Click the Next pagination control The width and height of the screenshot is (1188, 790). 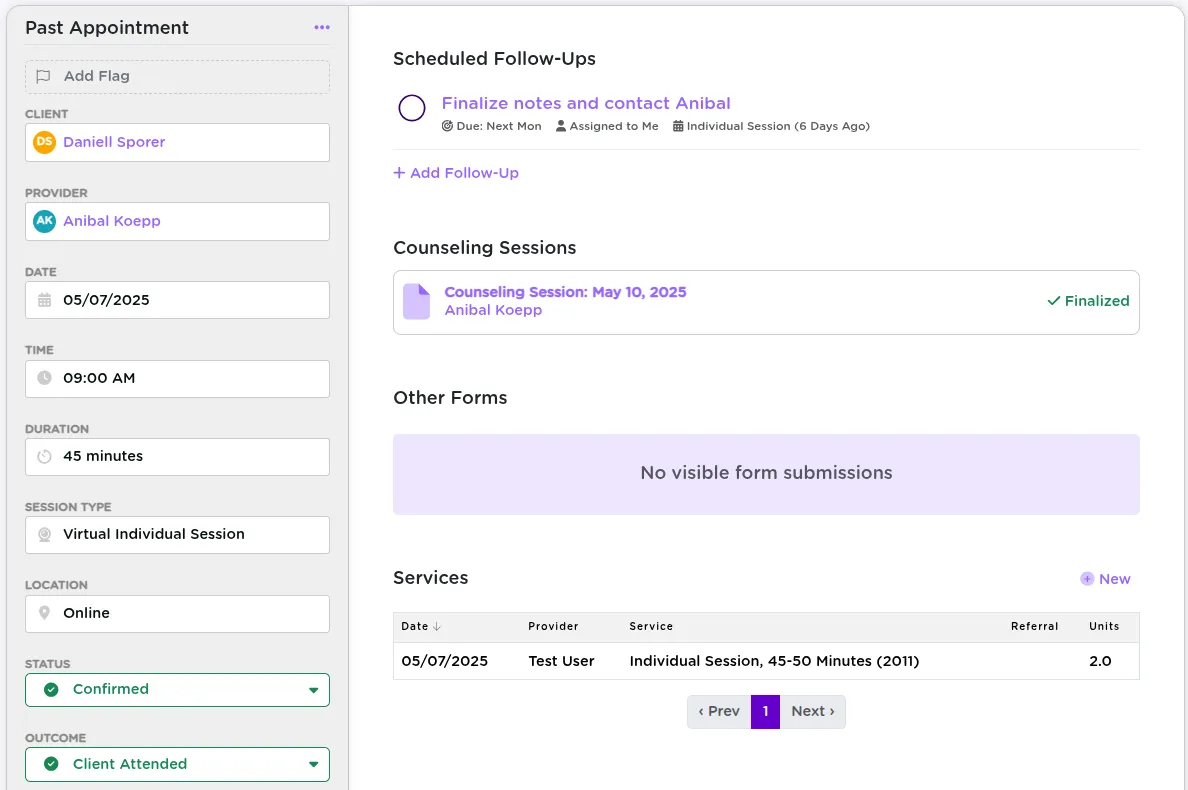[812, 711]
